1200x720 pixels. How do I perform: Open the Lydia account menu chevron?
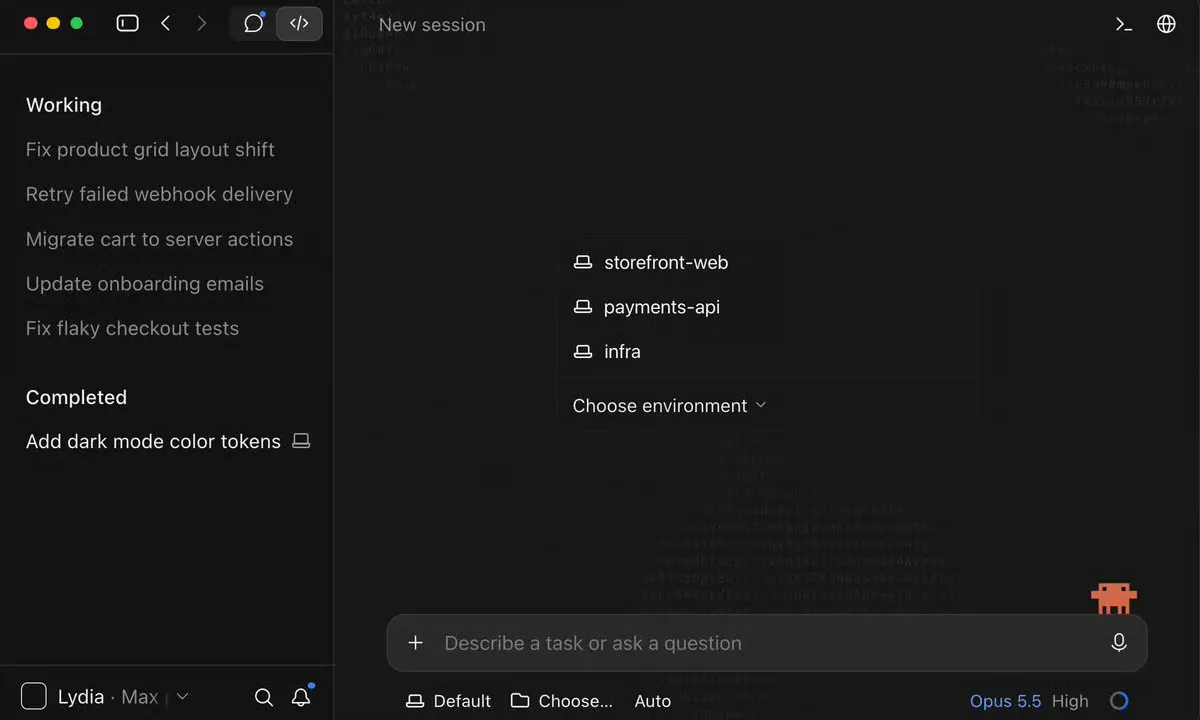pyautogui.click(x=182, y=697)
